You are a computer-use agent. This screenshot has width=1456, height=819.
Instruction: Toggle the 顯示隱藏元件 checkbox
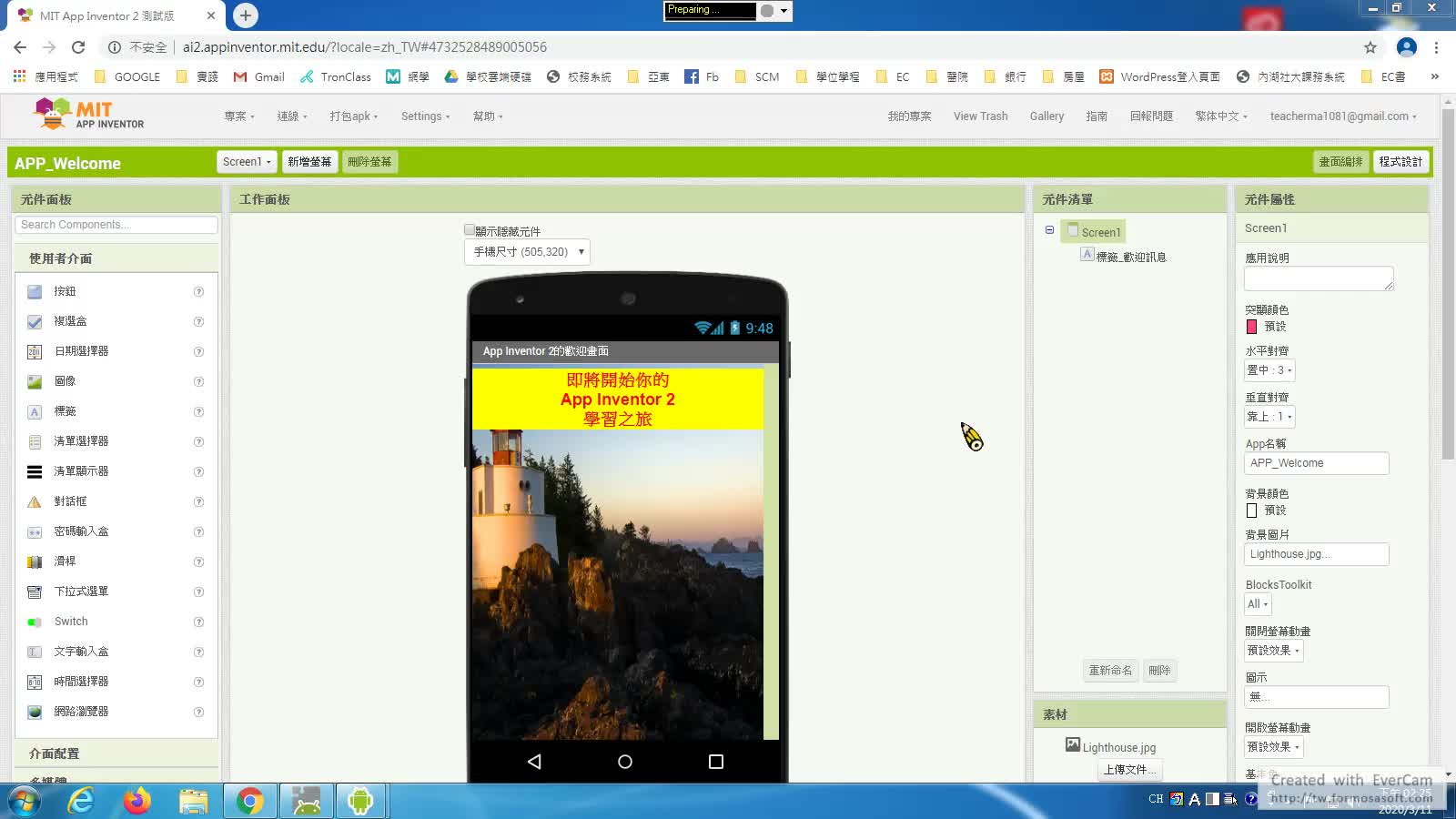(470, 230)
